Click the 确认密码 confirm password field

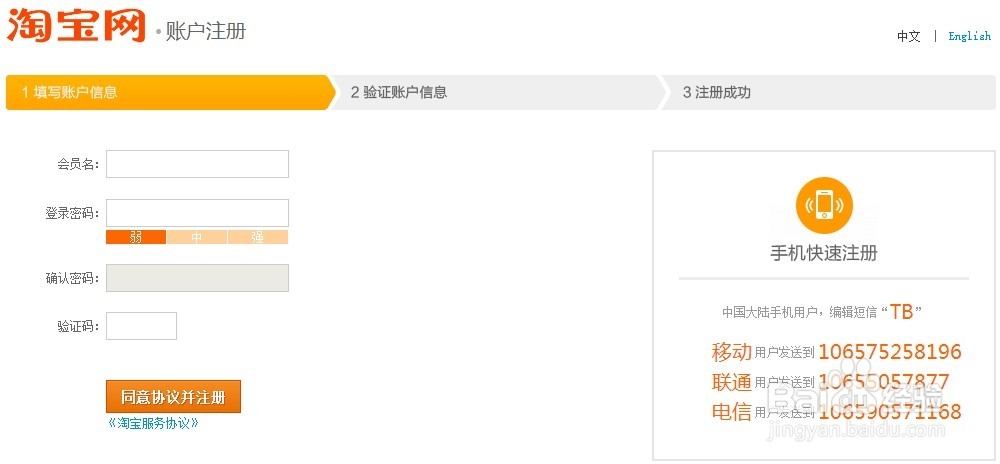(x=197, y=278)
